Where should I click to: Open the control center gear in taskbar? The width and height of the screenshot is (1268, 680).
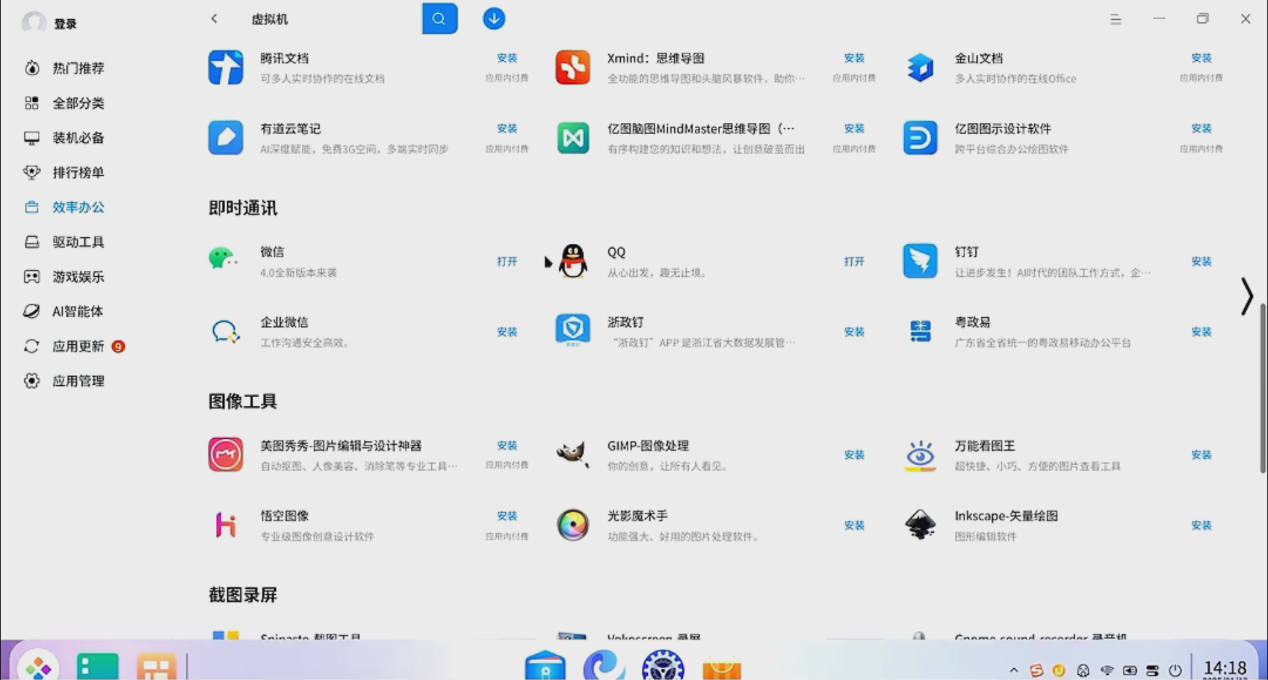click(x=662, y=666)
